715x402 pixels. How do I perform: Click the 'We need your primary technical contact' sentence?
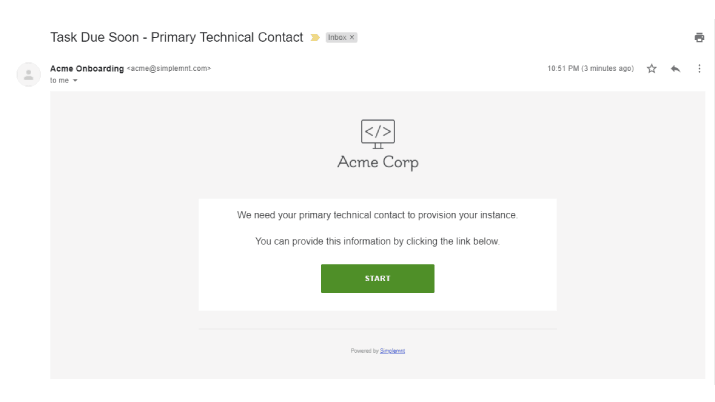[377, 215]
